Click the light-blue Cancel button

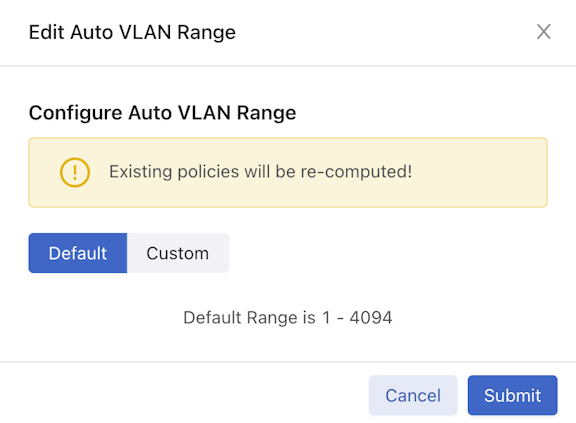click(413, 395)
